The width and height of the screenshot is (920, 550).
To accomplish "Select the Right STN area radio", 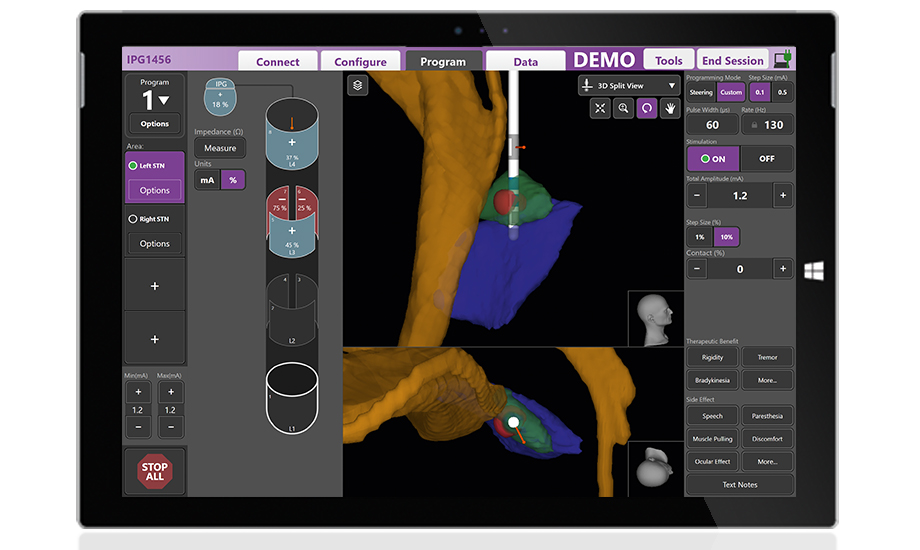I will pyautogui.click(x=133, y=219).
